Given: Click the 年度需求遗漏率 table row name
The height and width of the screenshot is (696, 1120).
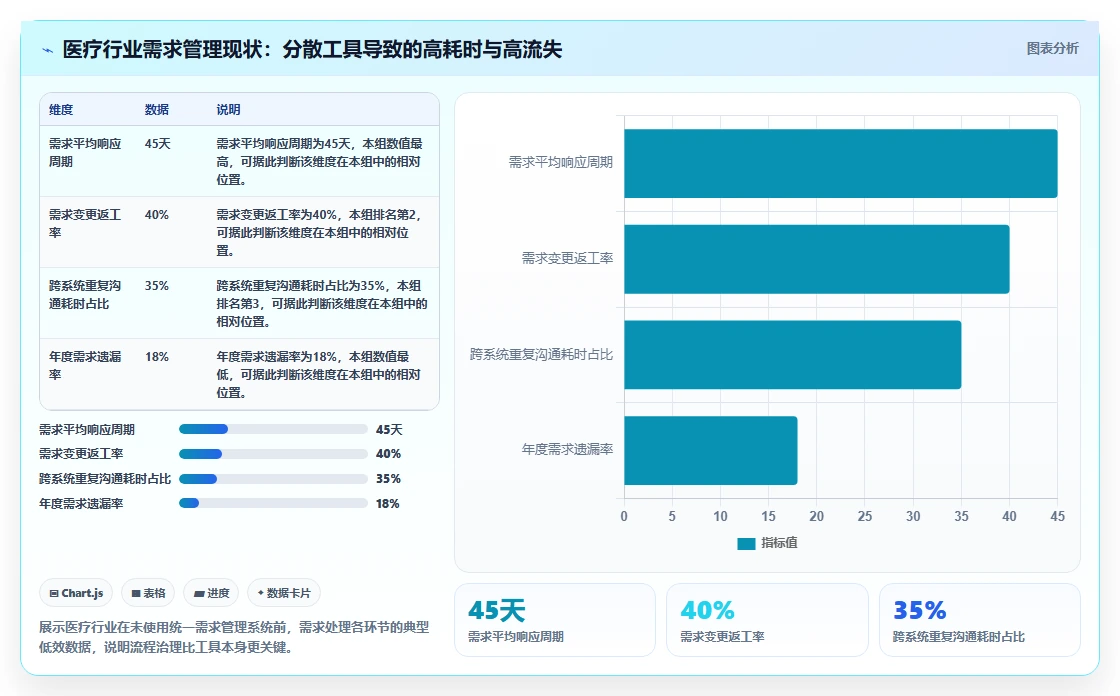Looking at the screenshot, I should coord(85,365).
